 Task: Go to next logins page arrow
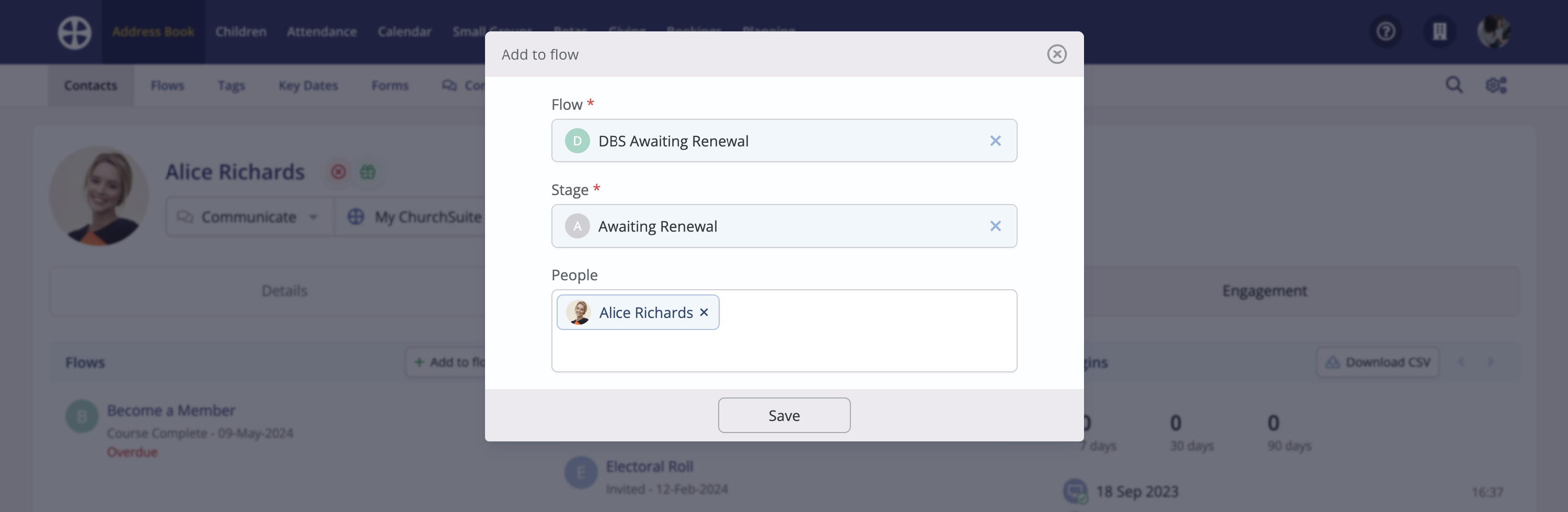tap(1490, 362)
